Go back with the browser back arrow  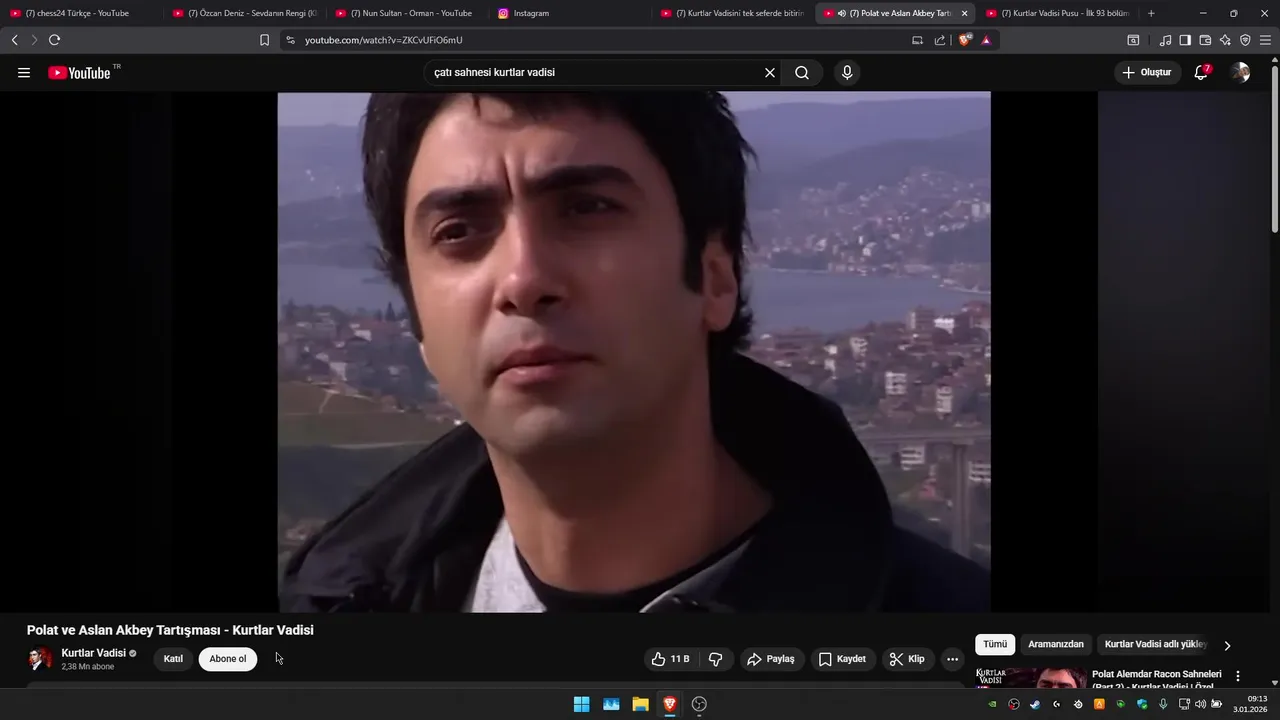(x=14, y=40)
